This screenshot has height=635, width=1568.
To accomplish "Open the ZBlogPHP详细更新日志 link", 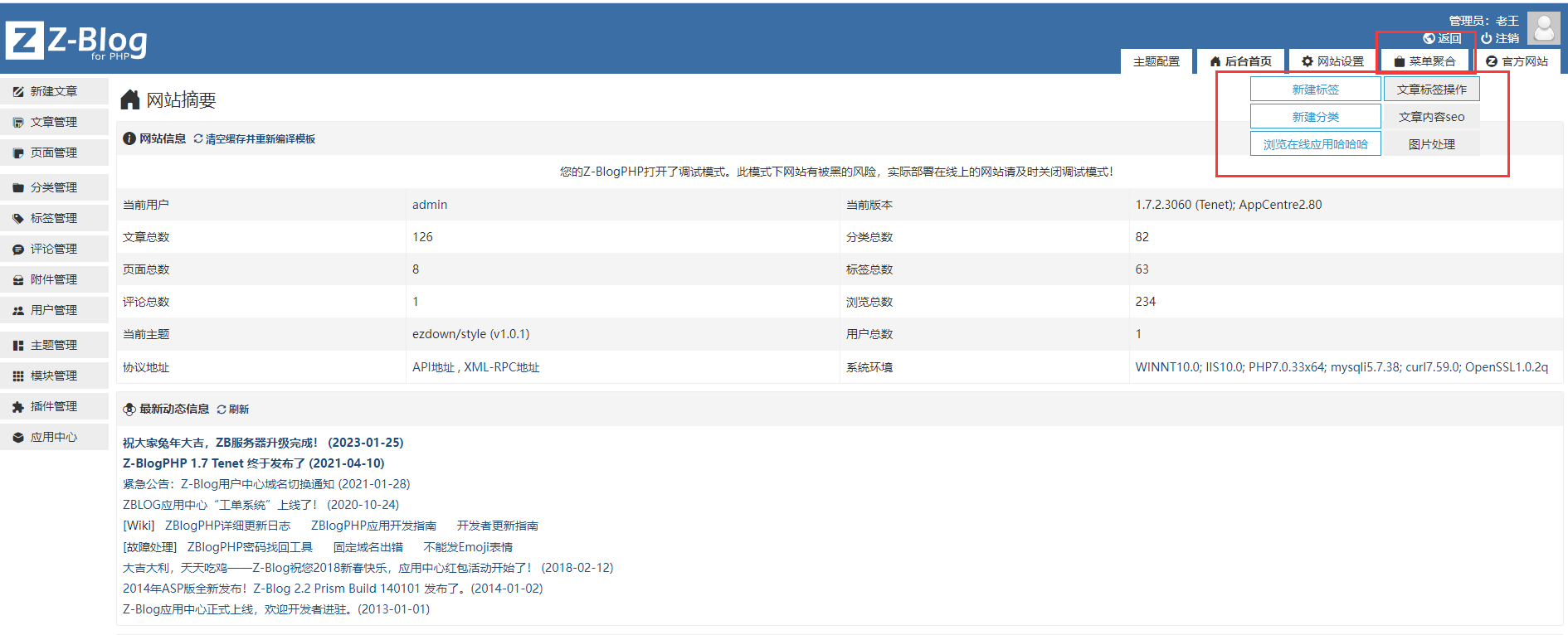I will [x=228, y=526].
